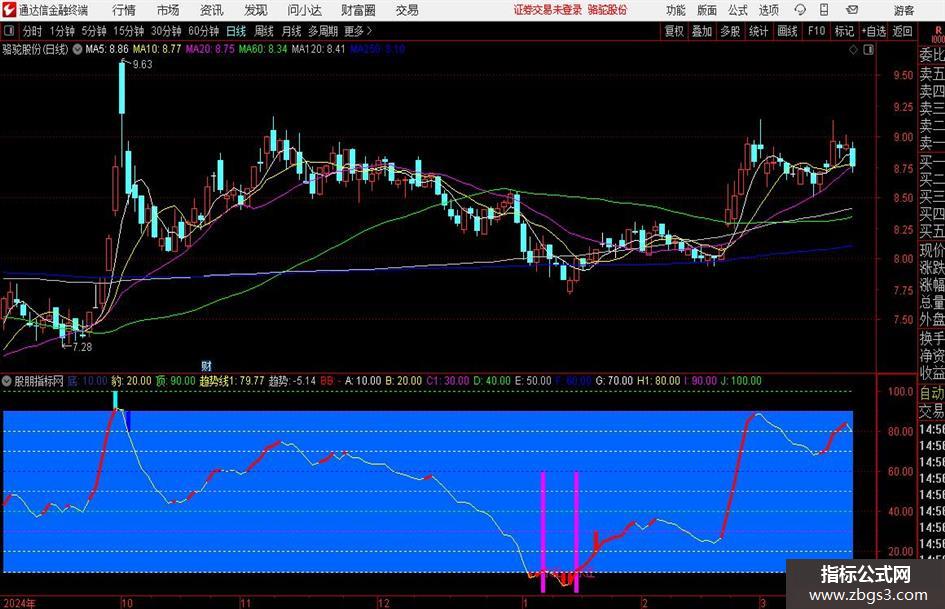Open the customer service headset icon
The image size is (945, 609).
(x=800, y=10)
